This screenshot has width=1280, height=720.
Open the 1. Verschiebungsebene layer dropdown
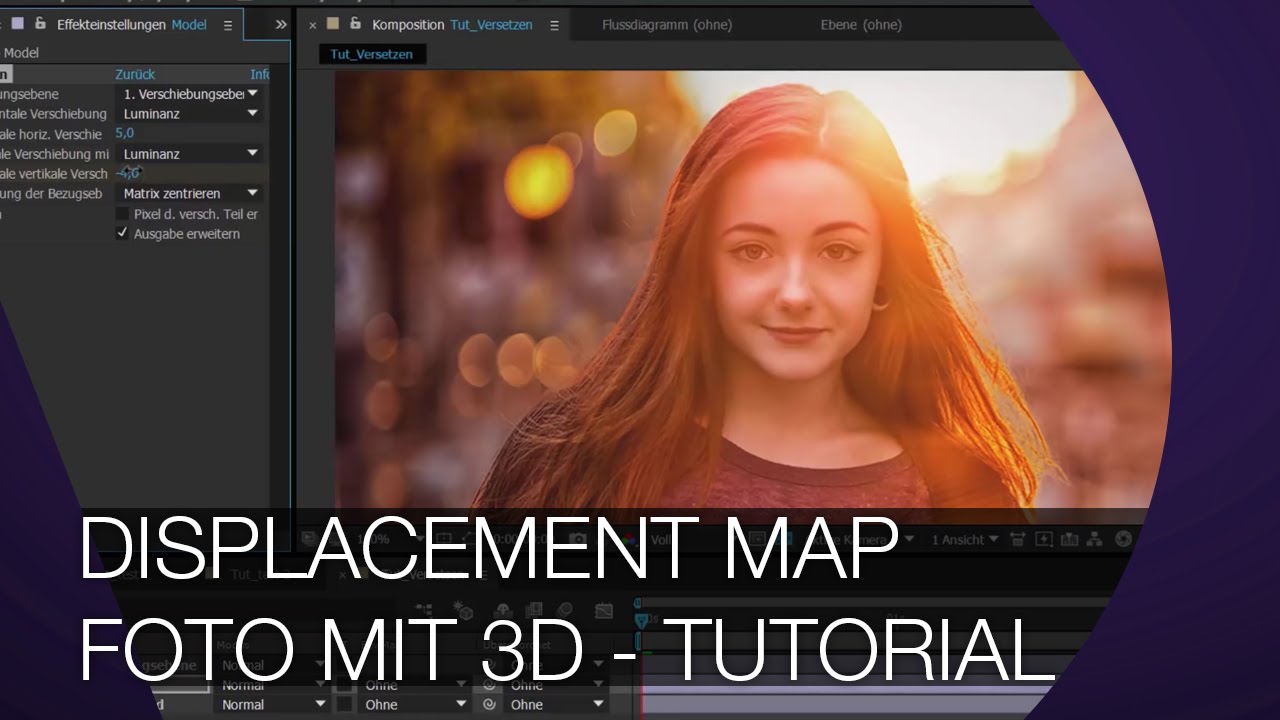[x=190, y=94]
